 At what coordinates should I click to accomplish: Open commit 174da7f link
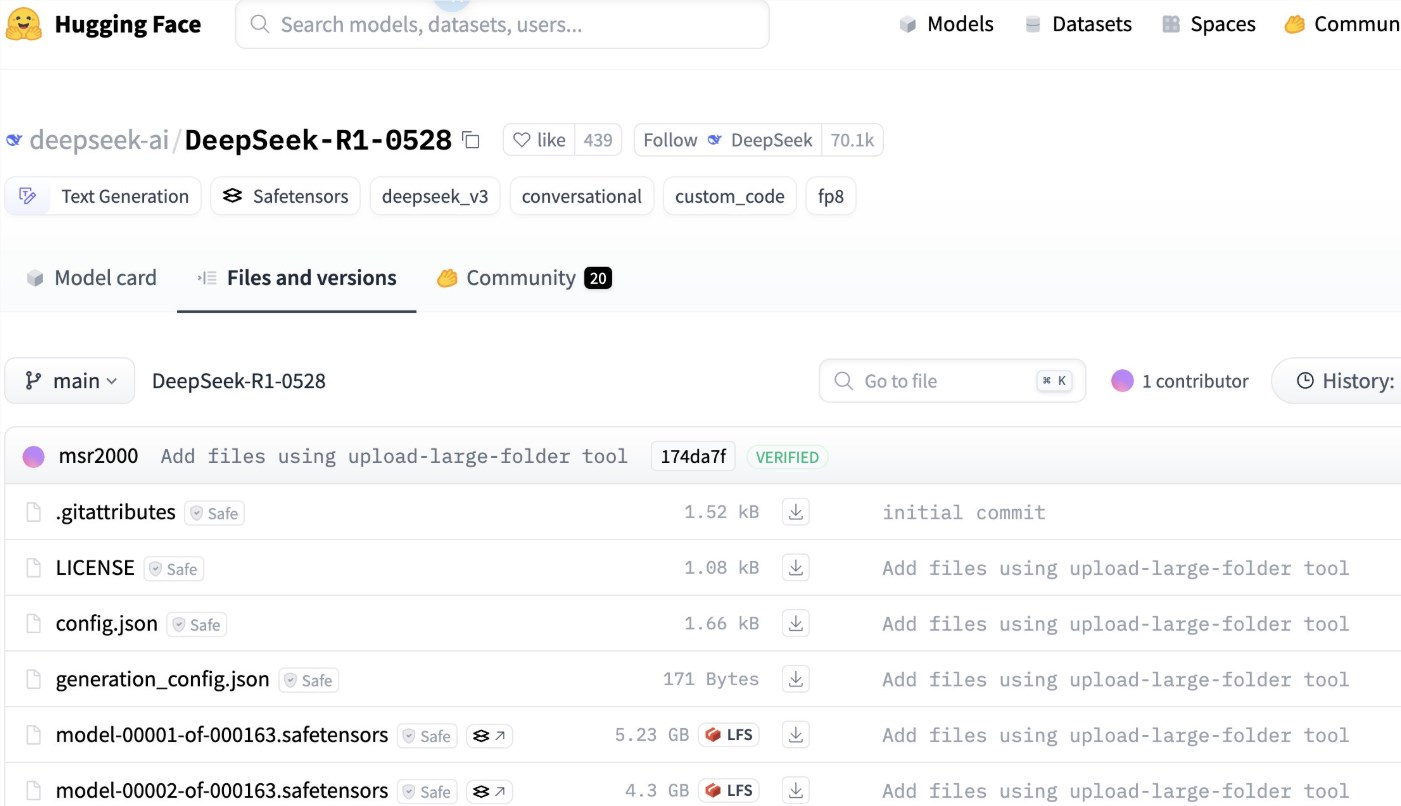(692, 457)
